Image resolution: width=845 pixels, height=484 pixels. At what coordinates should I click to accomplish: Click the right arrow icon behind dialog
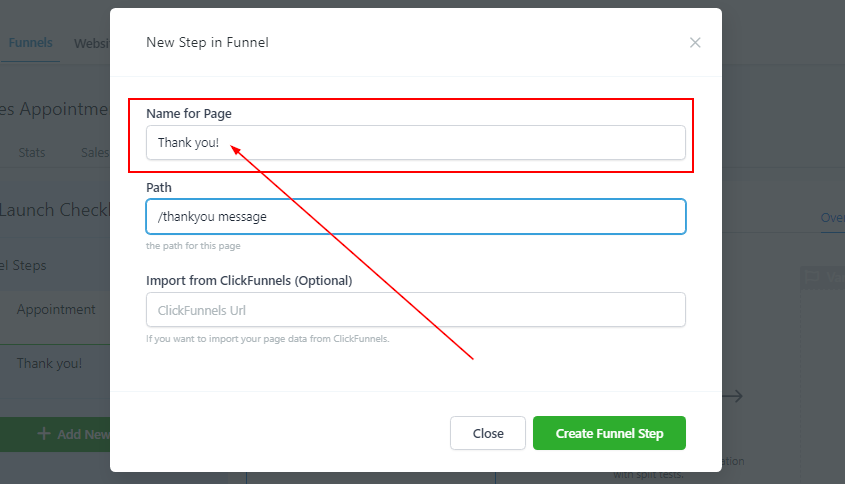[732, 396]
